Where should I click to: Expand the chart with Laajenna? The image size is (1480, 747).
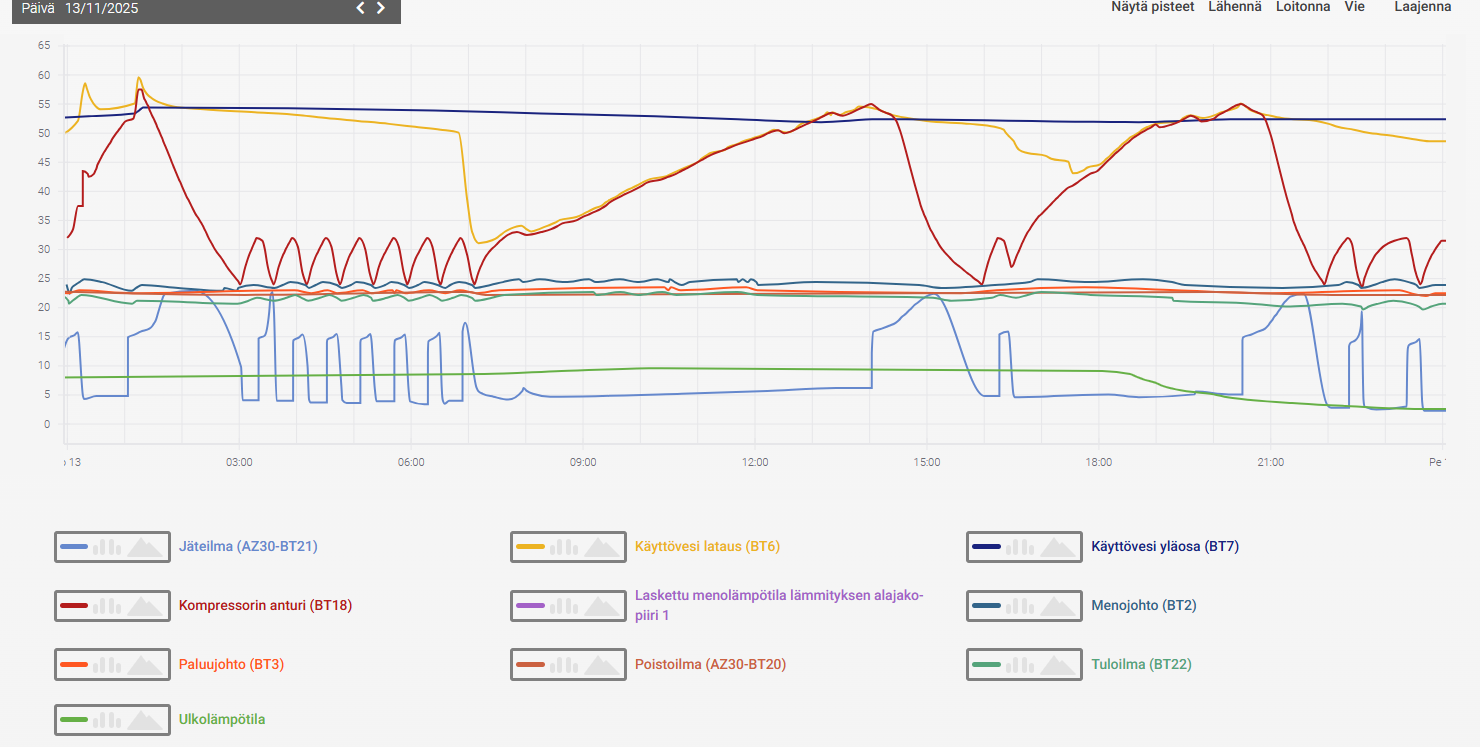[x=1422, y=7]
